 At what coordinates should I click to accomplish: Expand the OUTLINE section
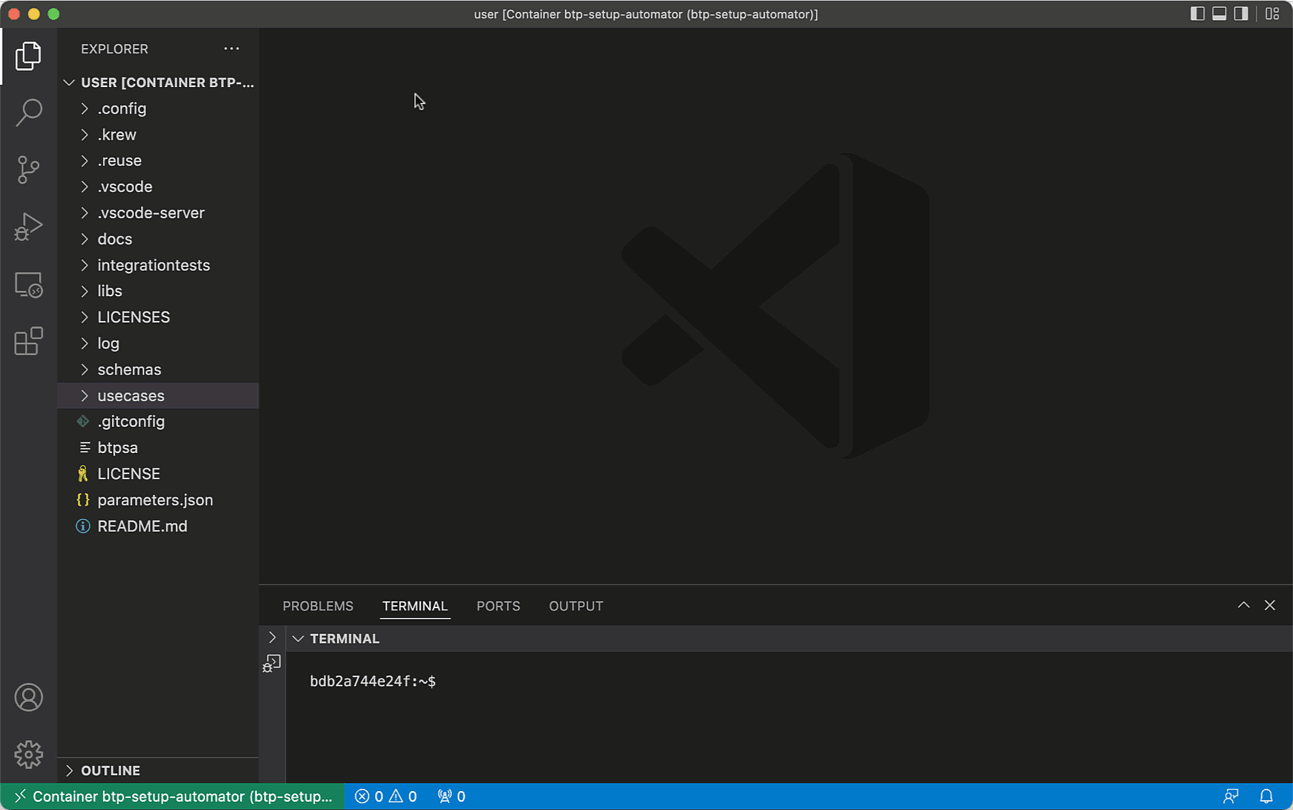[158, 770]
